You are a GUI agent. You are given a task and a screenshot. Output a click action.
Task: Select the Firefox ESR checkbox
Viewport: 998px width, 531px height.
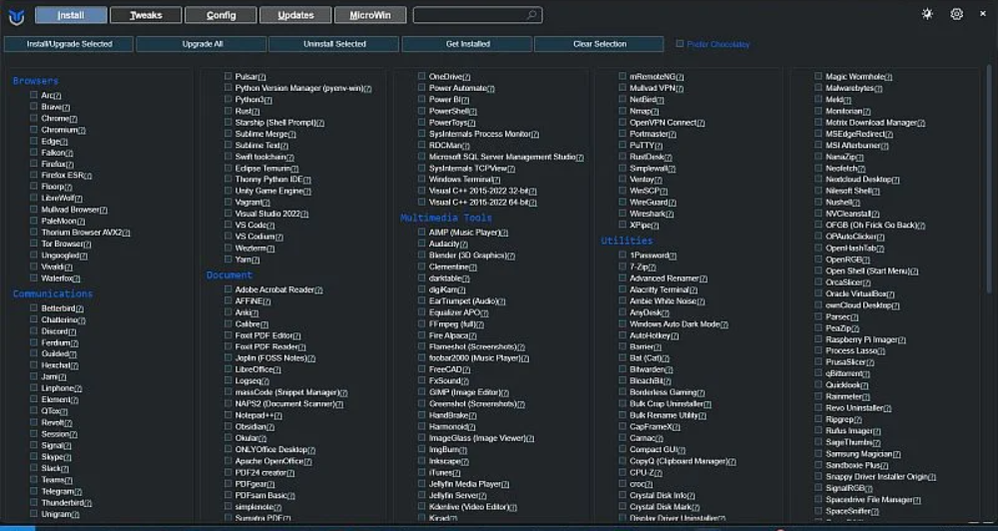pos(34,174)
